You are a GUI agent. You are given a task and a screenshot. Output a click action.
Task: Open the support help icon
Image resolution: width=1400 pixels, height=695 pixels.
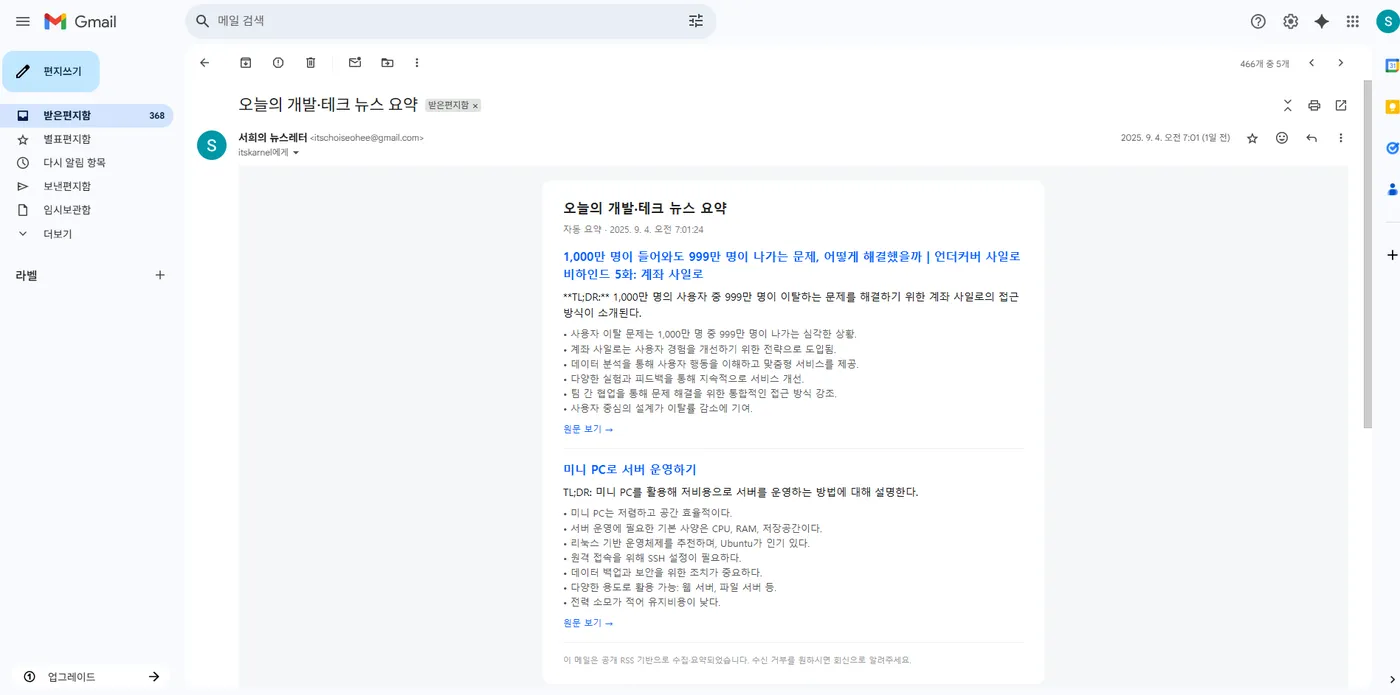pyautogui.click(x=1258, y=21)
